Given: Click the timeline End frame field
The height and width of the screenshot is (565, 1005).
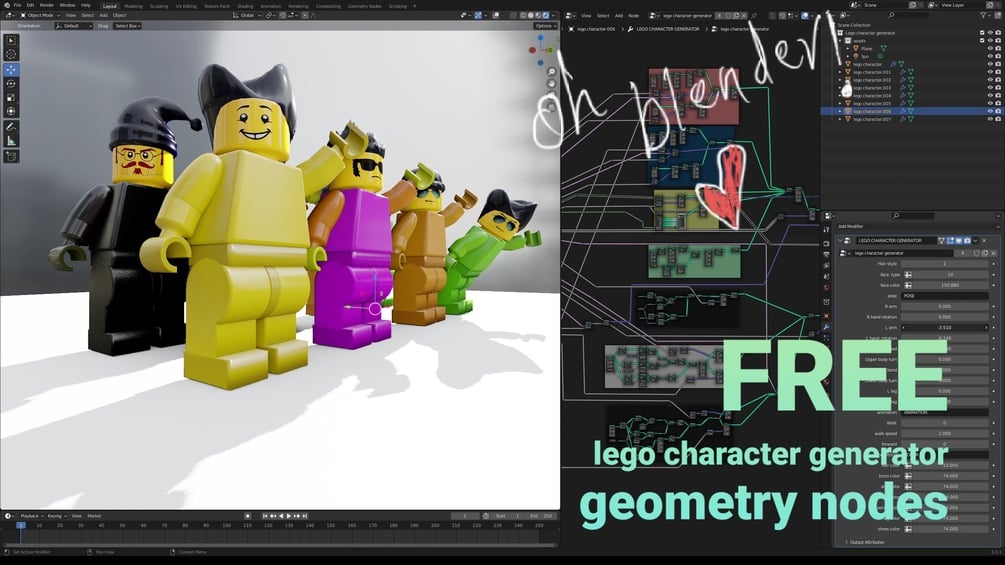Looking at the screenshot, I should click(541, 516).
